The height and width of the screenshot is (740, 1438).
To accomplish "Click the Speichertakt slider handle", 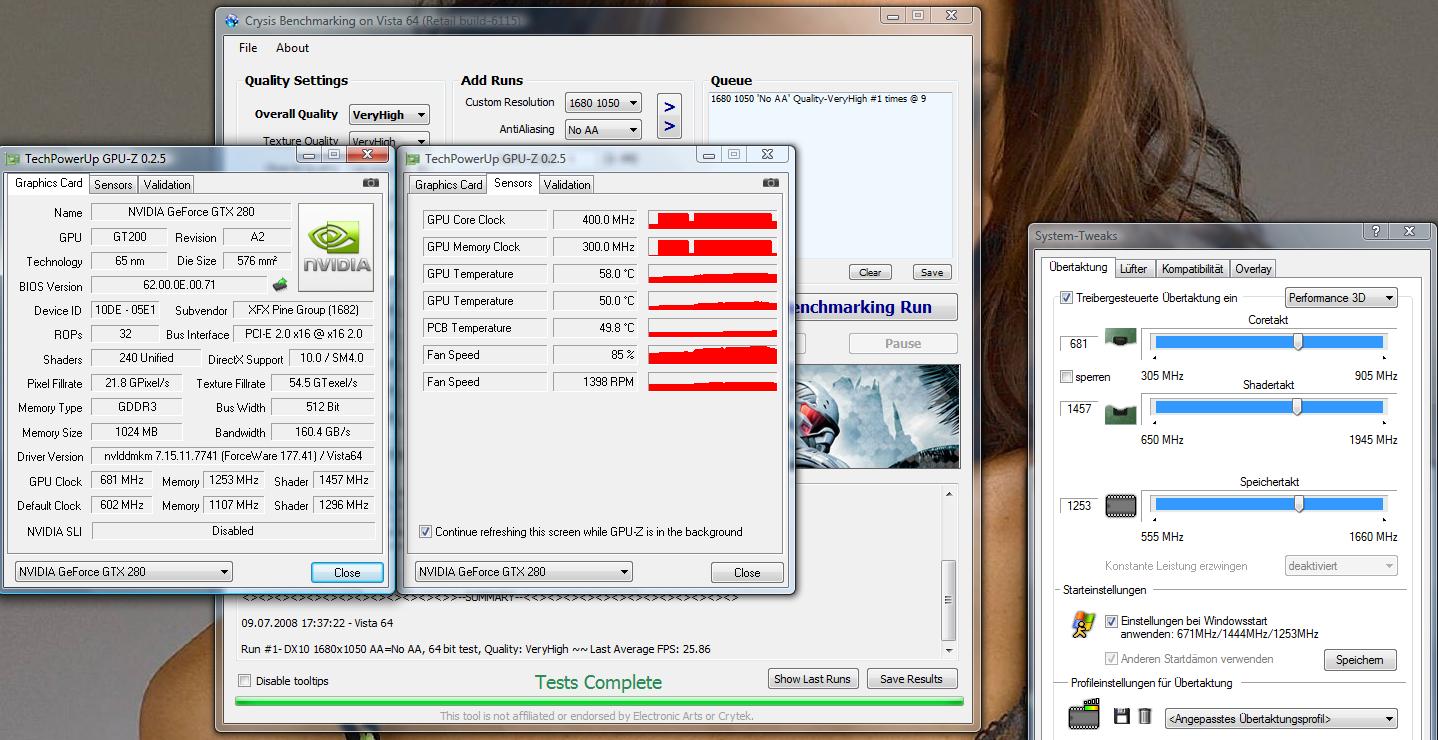I will tap(1299, 504).
